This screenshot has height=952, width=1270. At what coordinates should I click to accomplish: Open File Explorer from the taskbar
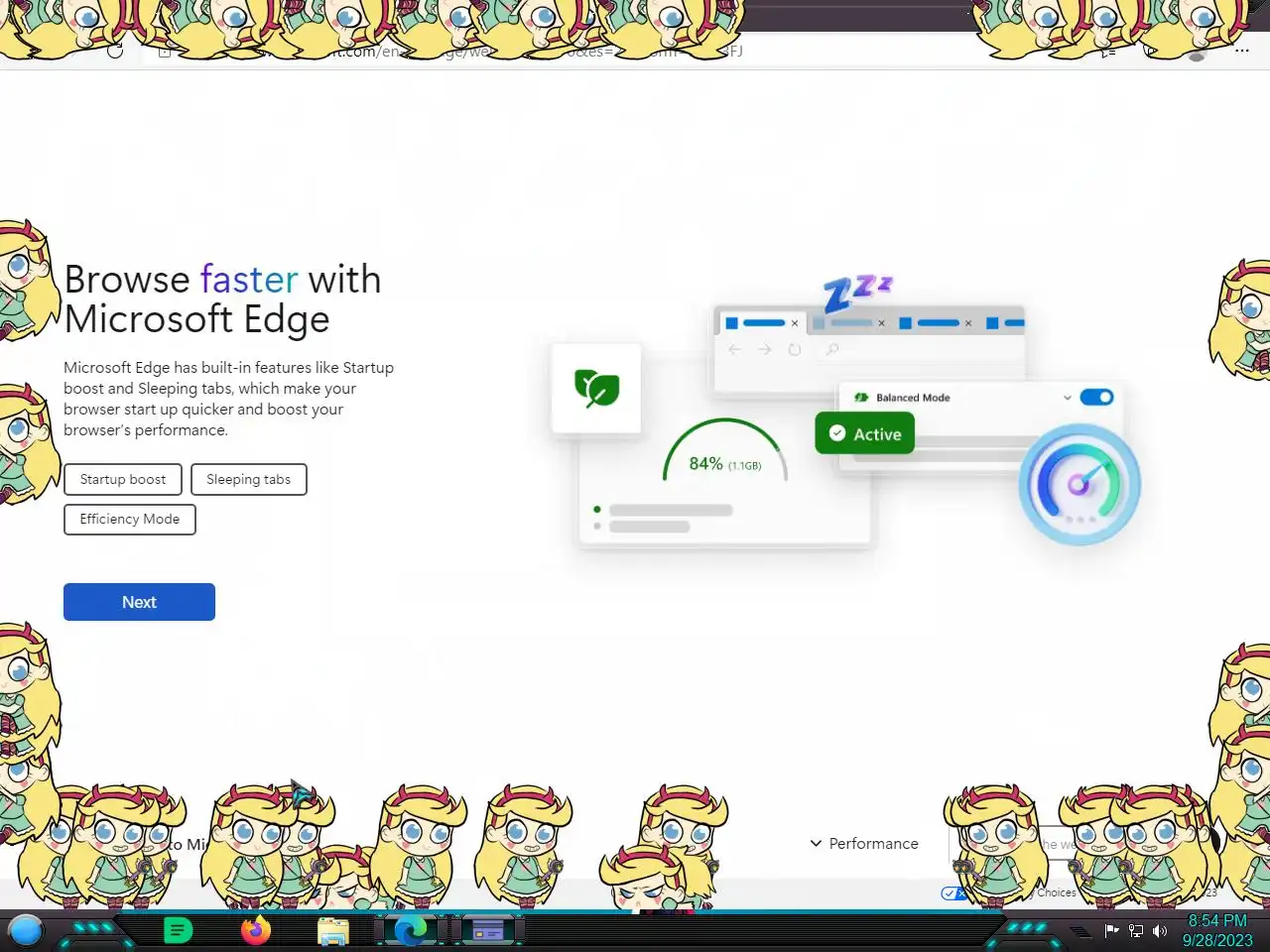pos(333,931)
